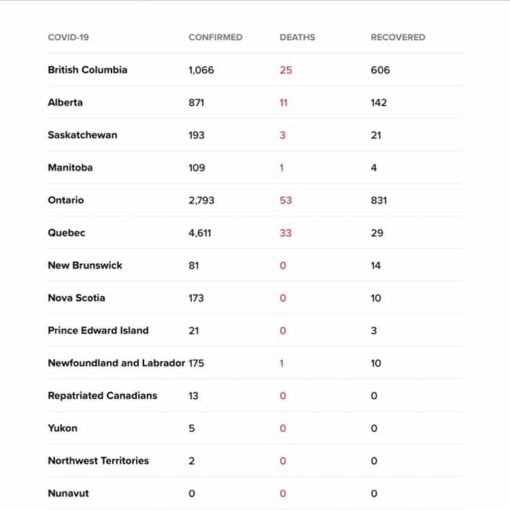The width and height of the screenshot is (510, 510).
Task: Click Ontario confirmed count 2,793
Action: point(201,200)
